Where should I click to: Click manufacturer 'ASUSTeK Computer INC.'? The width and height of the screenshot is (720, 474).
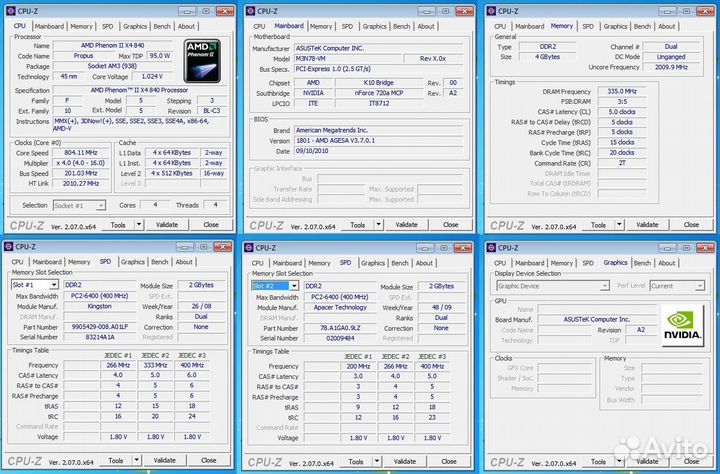378,48
